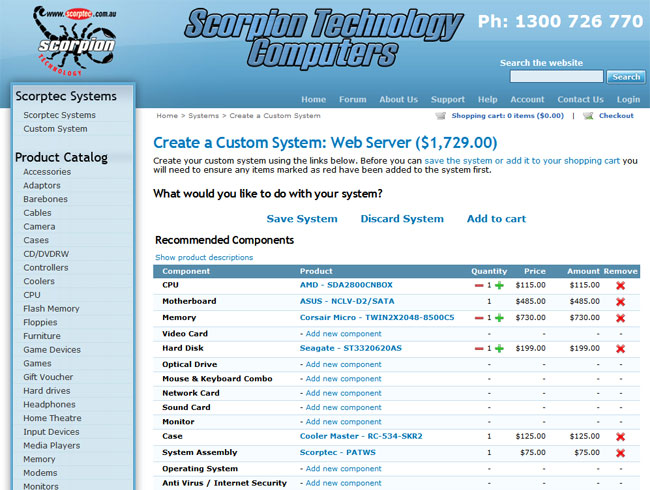Remove the Motherboard row with the red X
This screenshot has width=650, height=490.
pos(621,302)
